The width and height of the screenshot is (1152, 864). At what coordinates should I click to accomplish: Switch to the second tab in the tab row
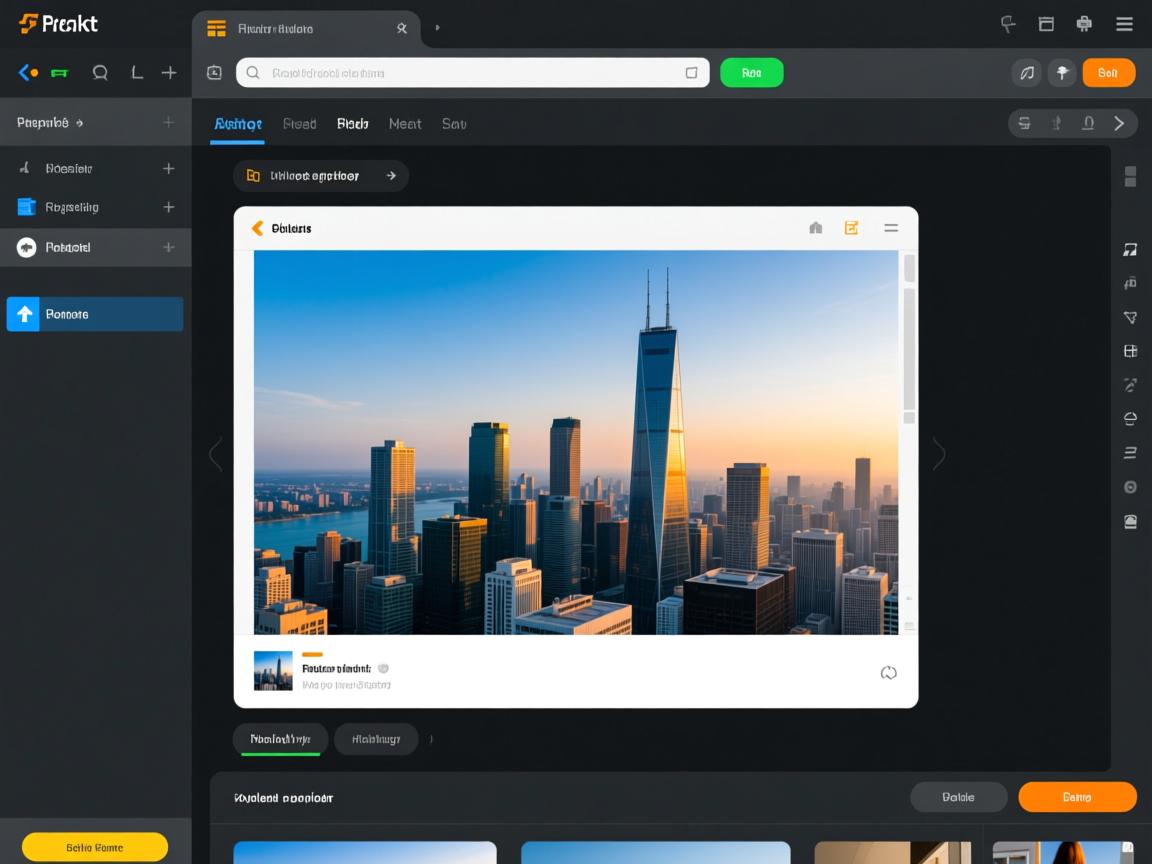tap(299, 124)
